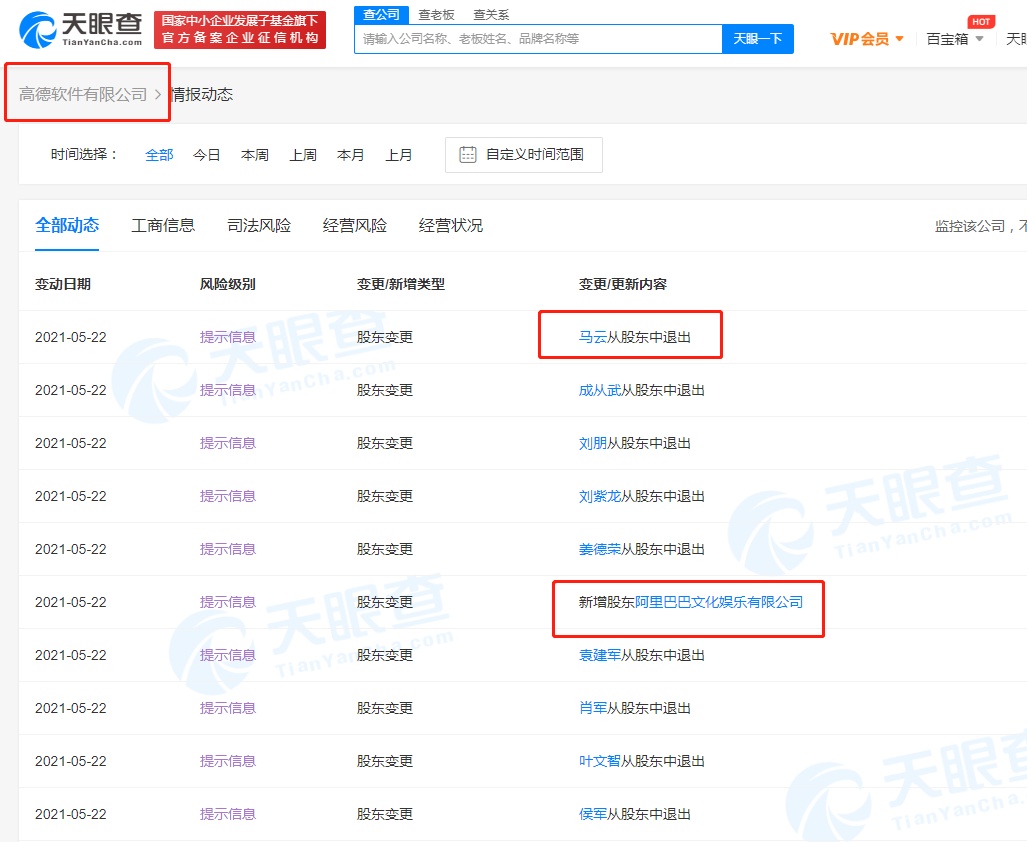Select 上周 time filter
Screen dimensions: 1027x842
click(x=303, y=155)
